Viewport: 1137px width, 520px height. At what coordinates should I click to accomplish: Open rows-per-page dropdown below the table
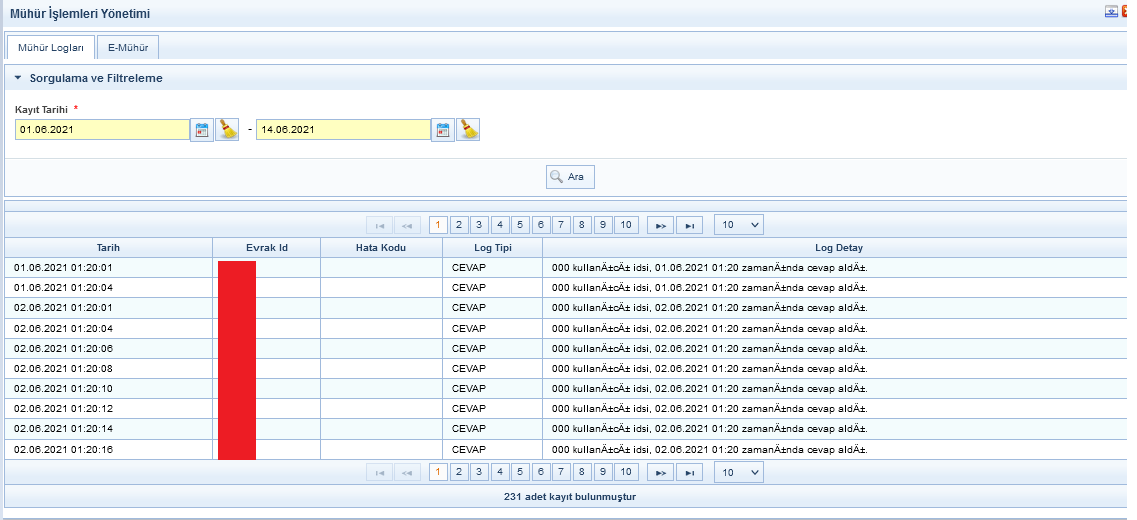(x=738, y=472)
